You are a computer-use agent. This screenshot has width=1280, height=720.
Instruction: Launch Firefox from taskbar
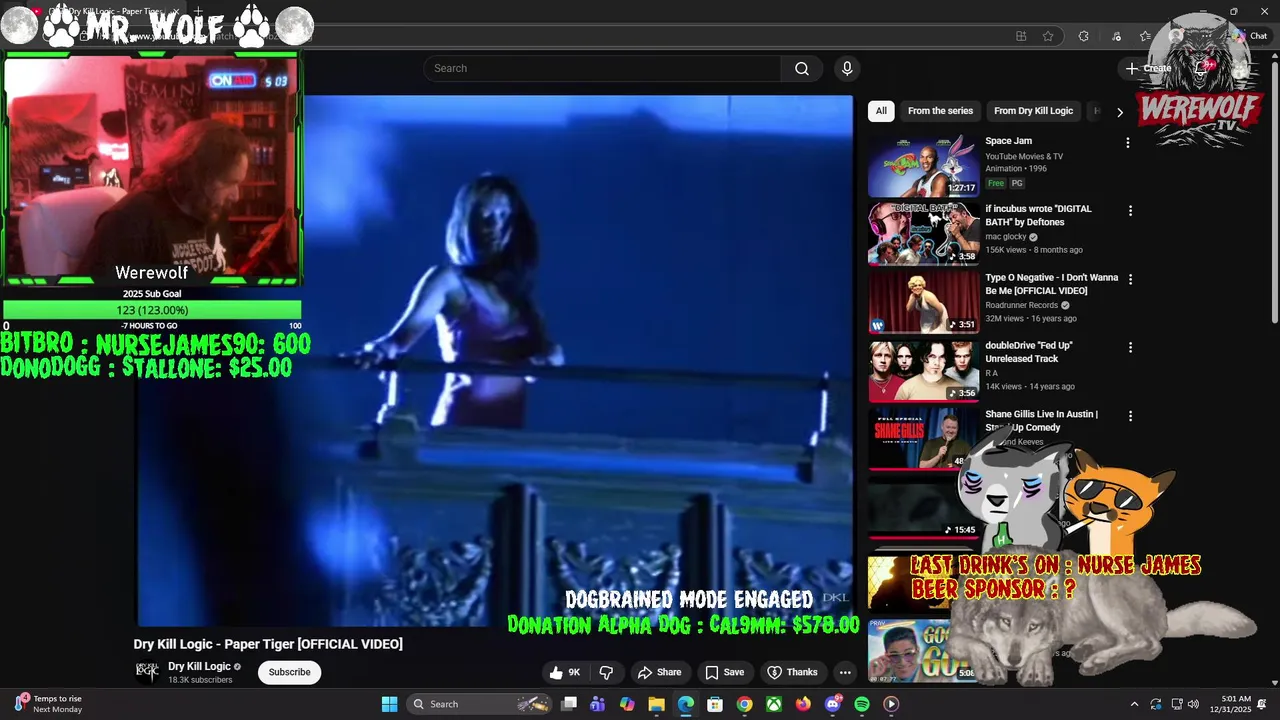[803, 704]
